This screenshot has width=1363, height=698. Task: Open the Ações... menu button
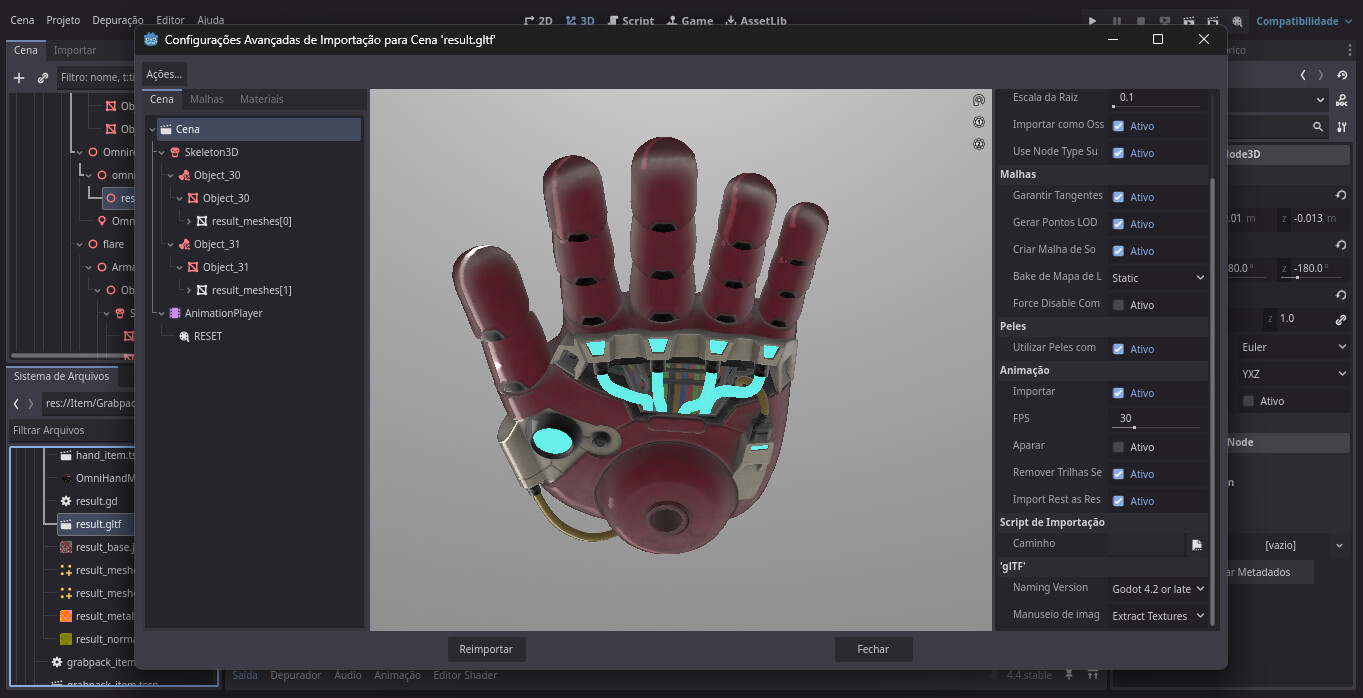click(164, 74)
